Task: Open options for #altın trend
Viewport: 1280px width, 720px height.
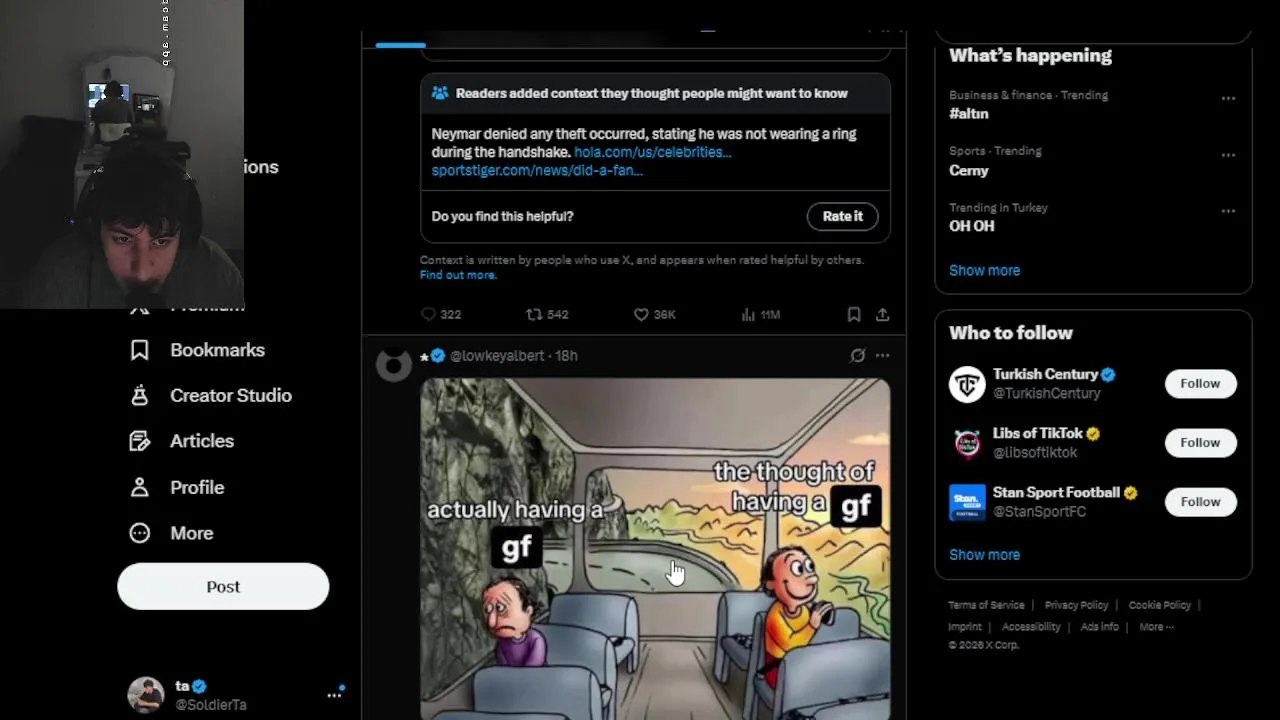Action: click(1228, 98)
